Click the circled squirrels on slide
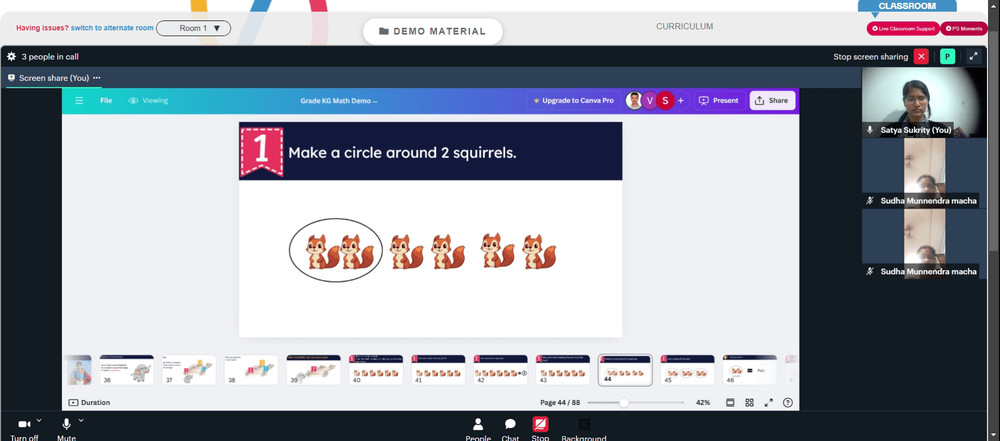1000x441 pixels. pyautogui.click(x=335, y=250)
